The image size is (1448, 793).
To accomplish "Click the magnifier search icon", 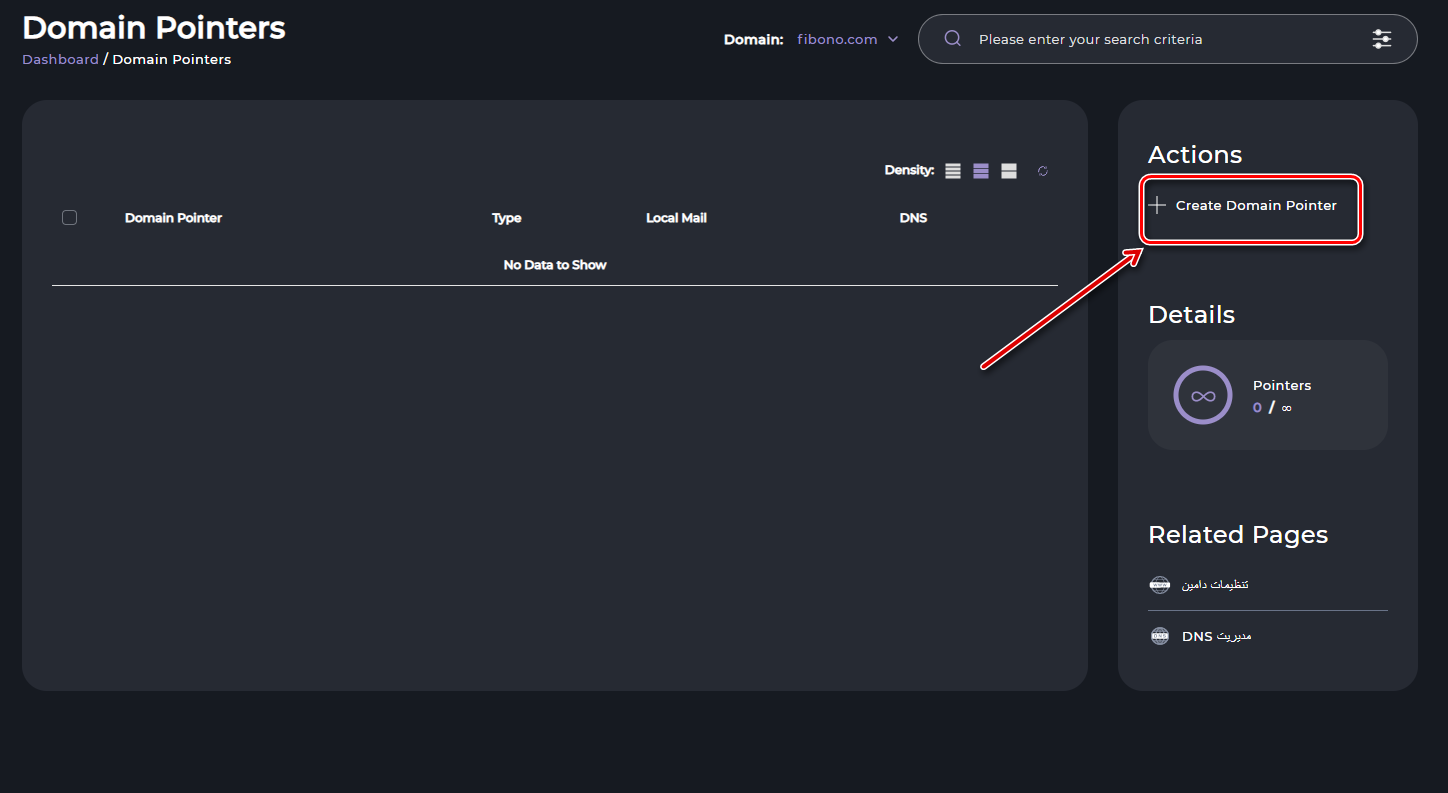I will (x=953, y=39).
